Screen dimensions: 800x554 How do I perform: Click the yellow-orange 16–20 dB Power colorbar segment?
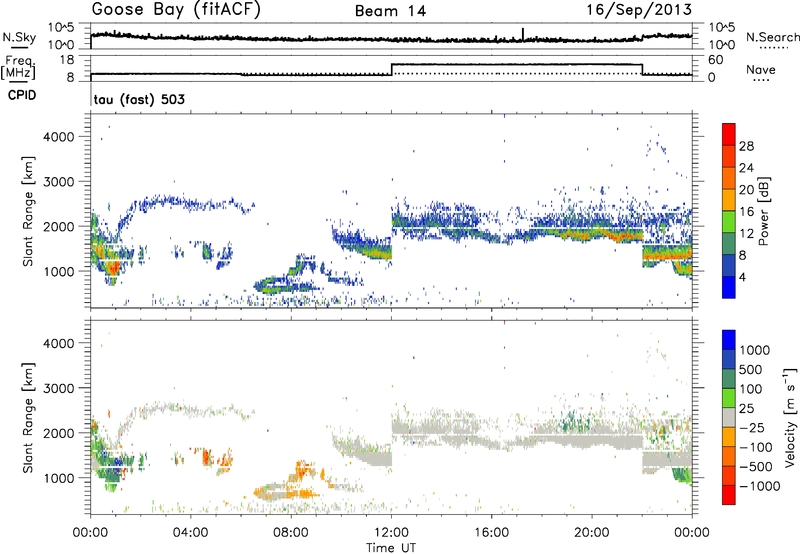(x=729, y=200)
